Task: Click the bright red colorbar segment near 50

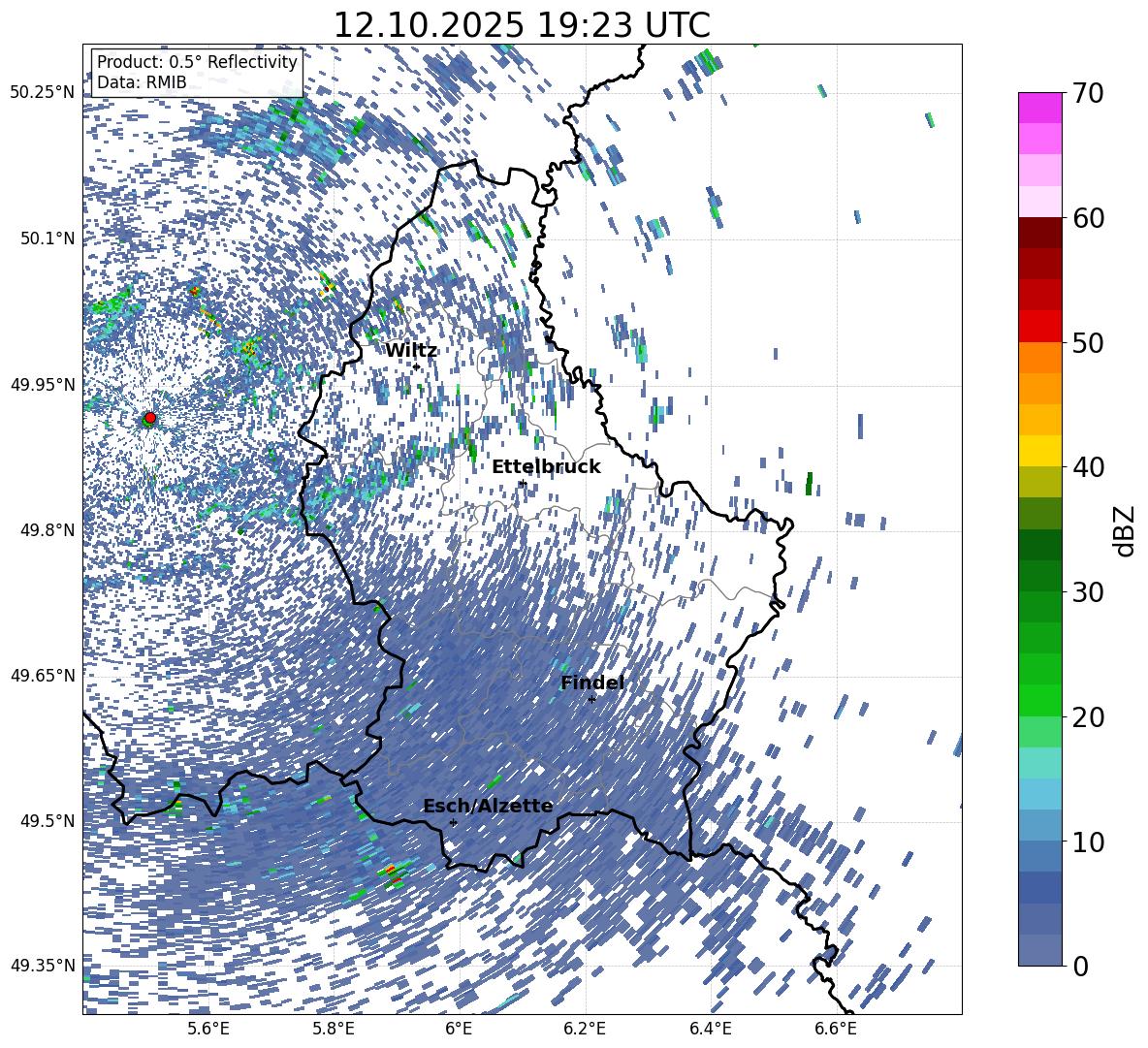Action: (x=1039, y=327)
